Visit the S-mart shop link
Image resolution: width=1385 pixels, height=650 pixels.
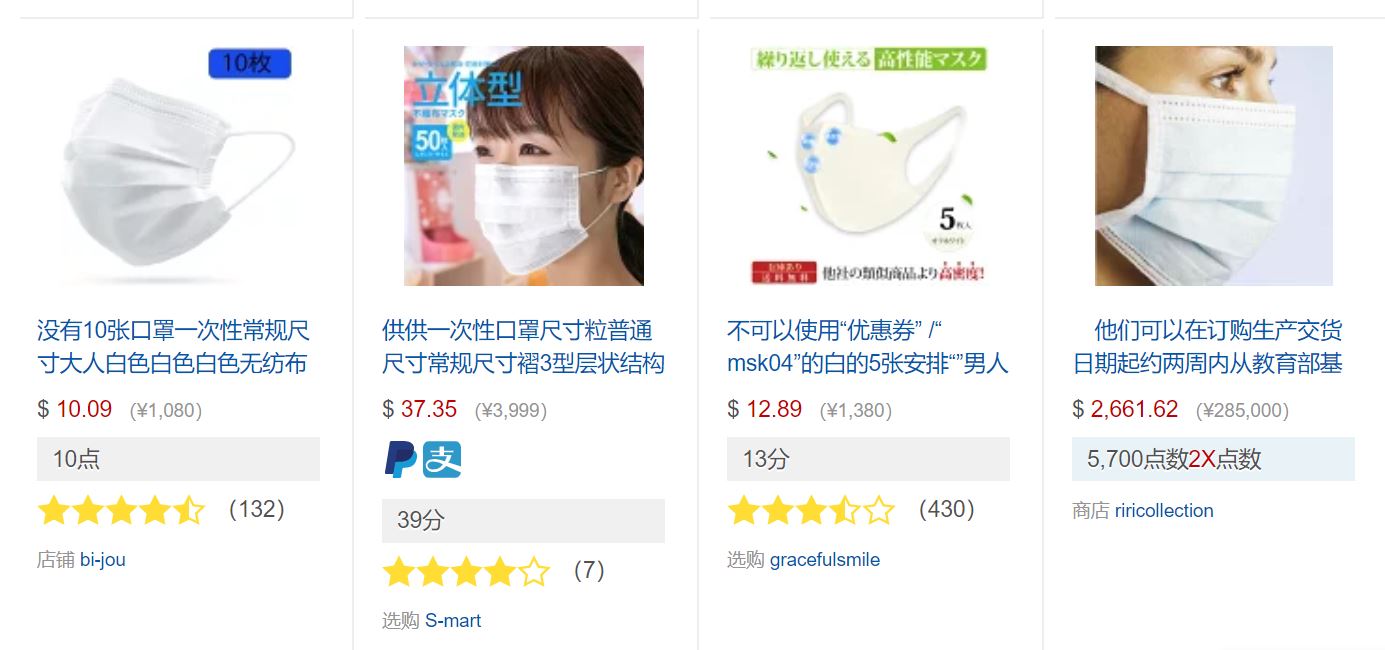pos(453,621)
